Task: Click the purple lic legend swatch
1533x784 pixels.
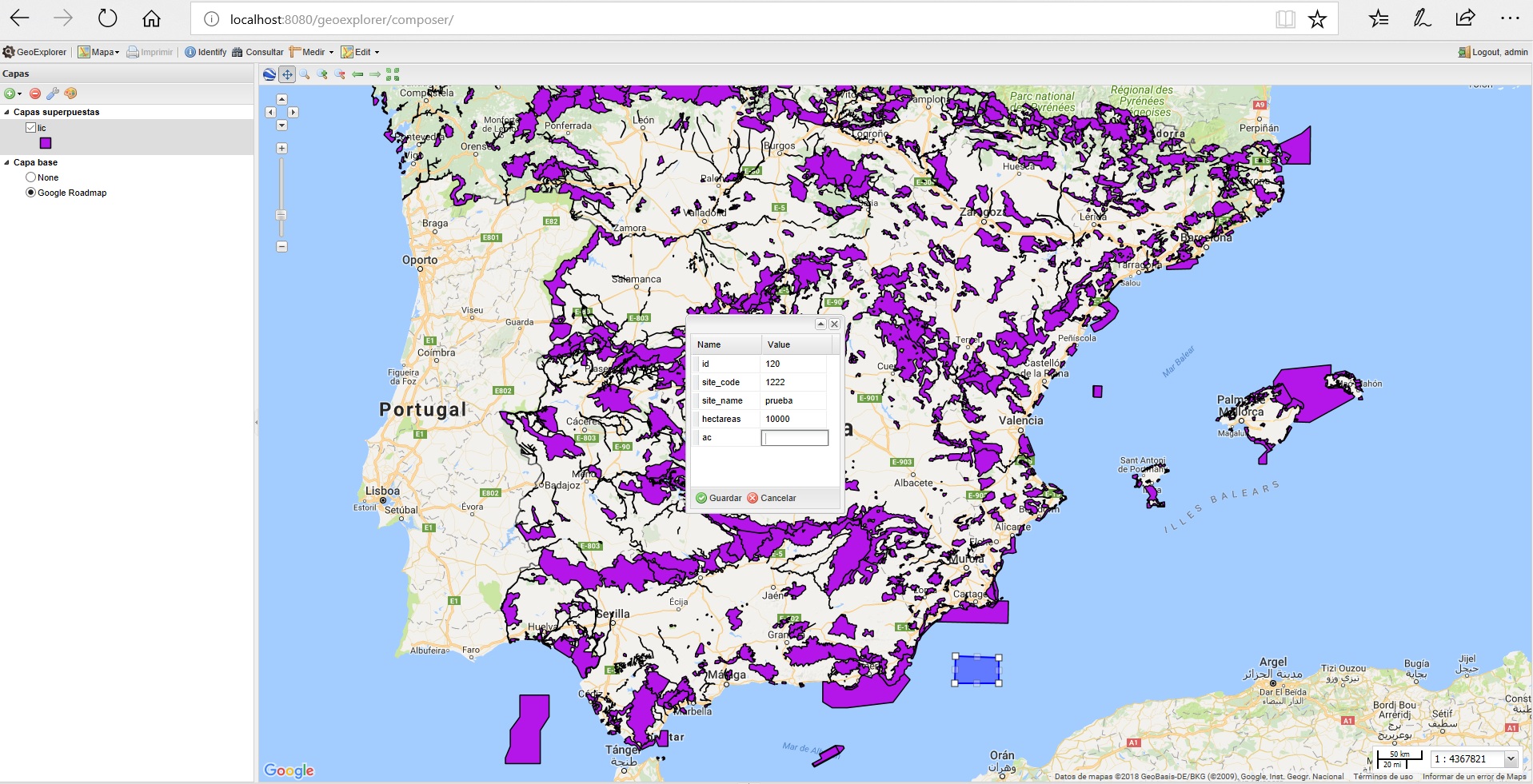Action: click(46, 143)
